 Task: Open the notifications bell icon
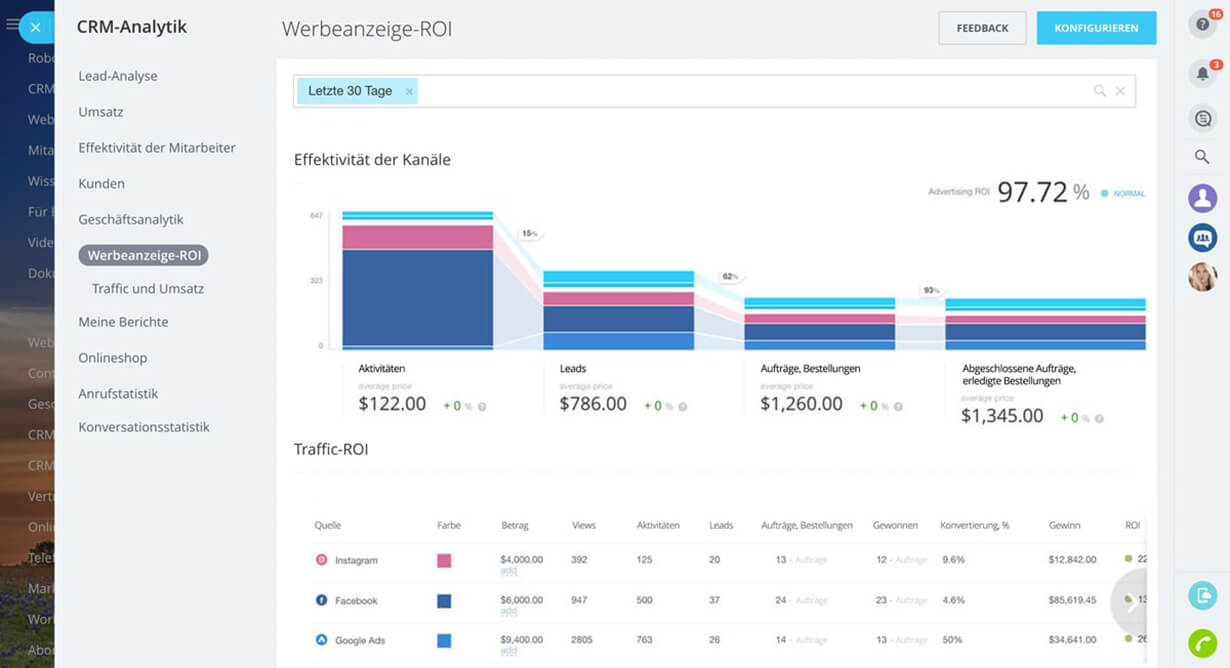(x=1202, y=73)
